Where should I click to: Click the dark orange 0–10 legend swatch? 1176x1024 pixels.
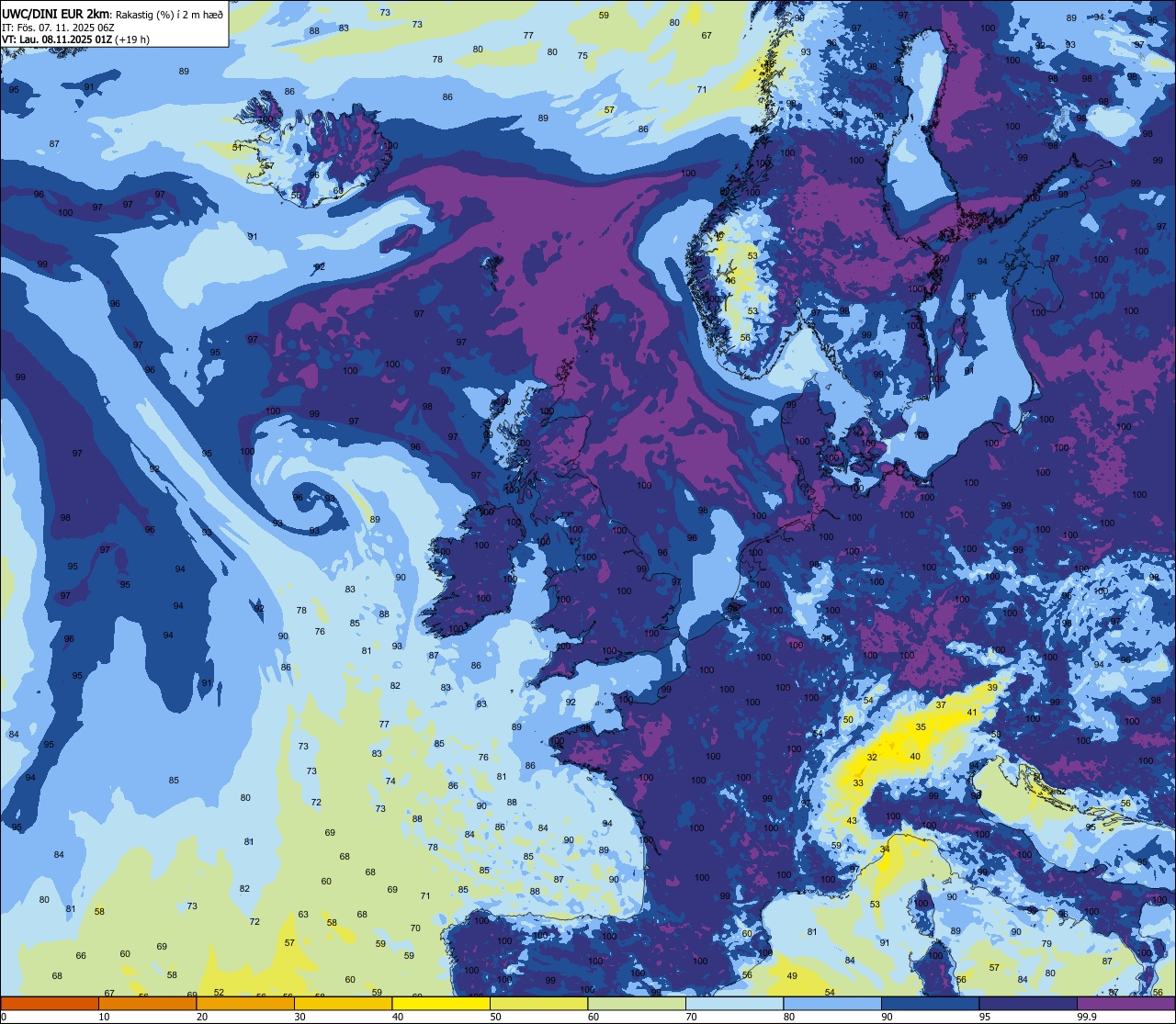point(50,1003)
